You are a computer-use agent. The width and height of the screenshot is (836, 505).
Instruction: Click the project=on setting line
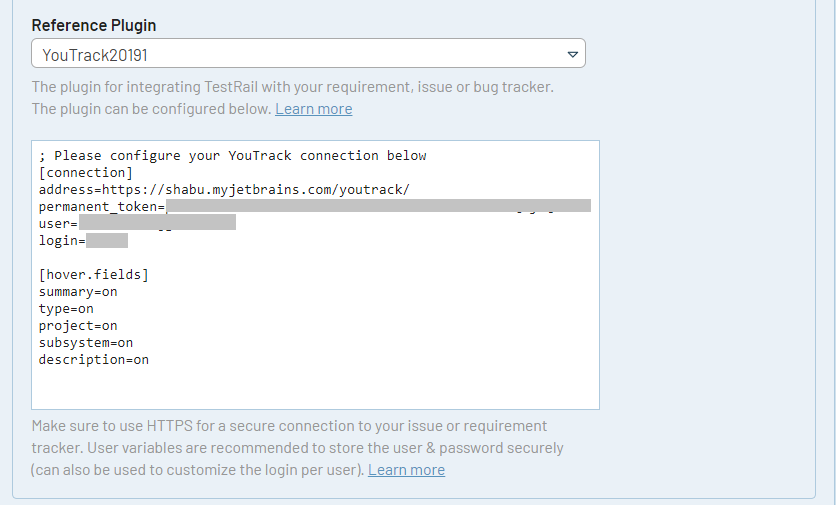tap(78, 325)
